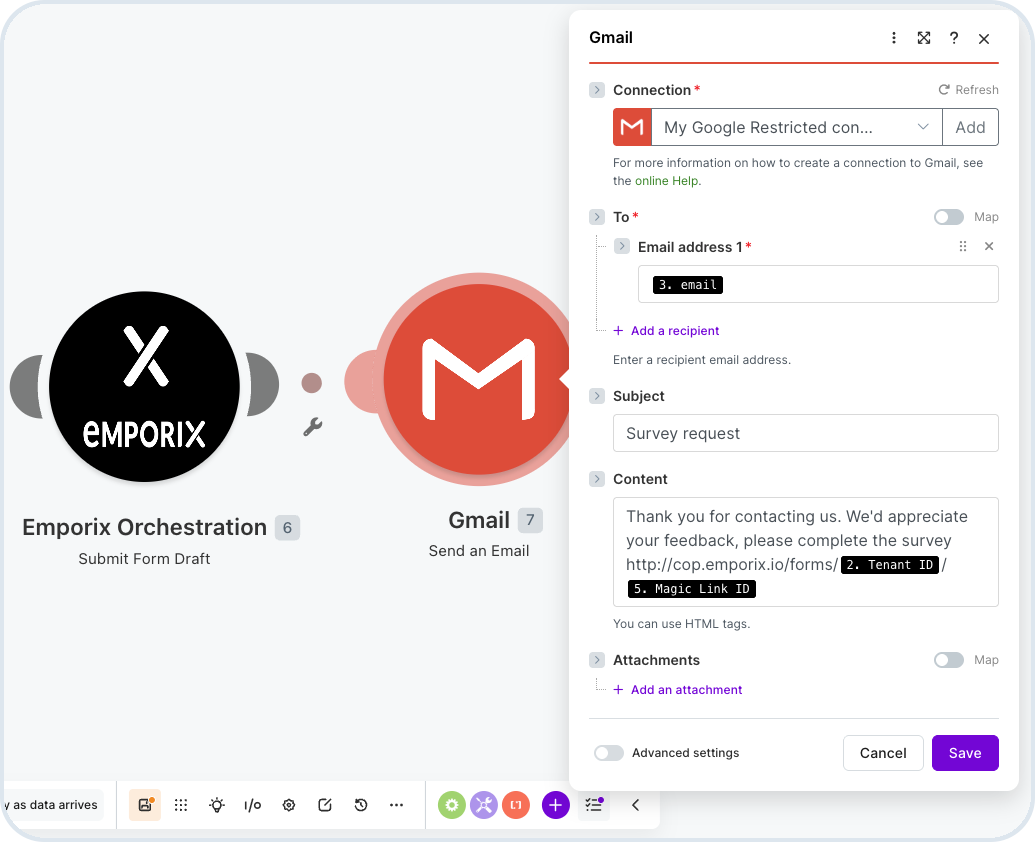
Task: Click the Email address 1 input field
Action: [x=818, y=284]
